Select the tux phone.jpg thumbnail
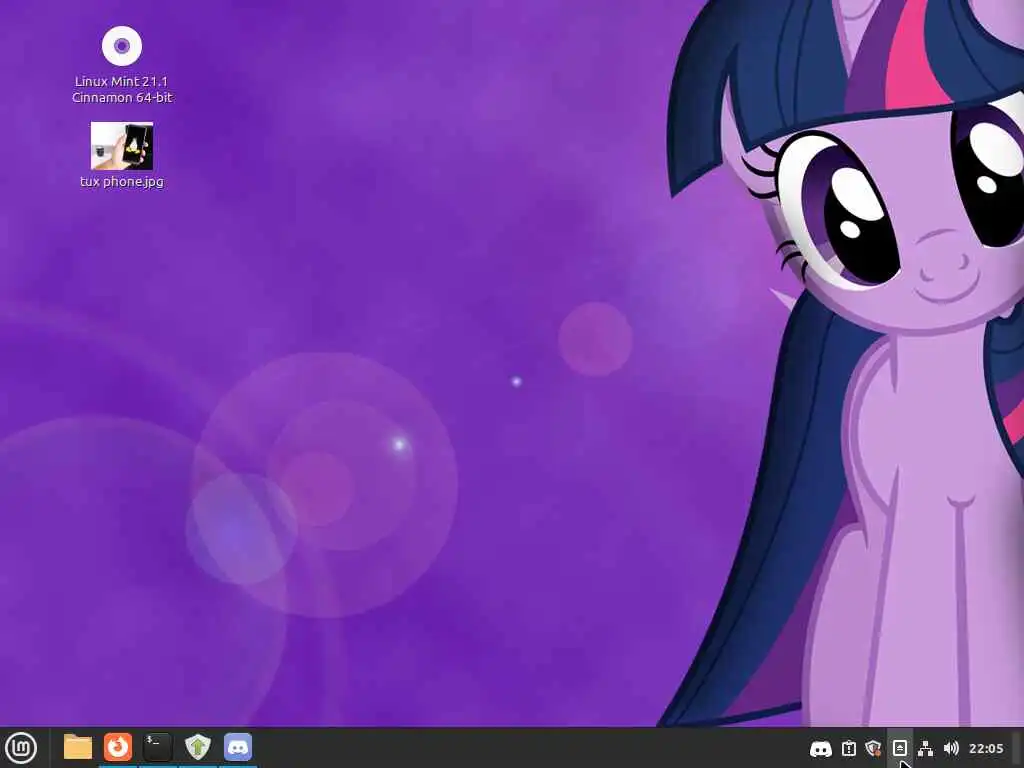1024x768 pixels. click(122, 146)
